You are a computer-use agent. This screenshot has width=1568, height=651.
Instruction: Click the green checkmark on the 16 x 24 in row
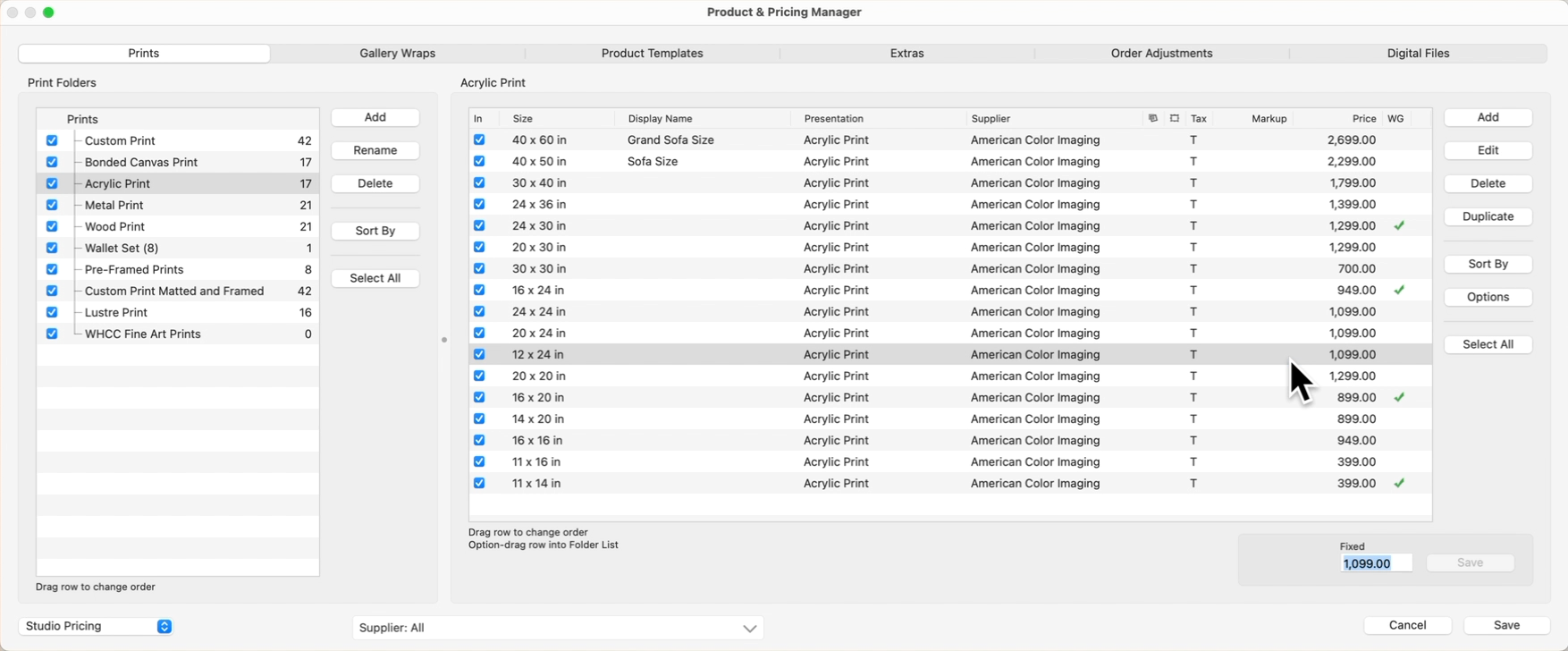pos(1399,291)
